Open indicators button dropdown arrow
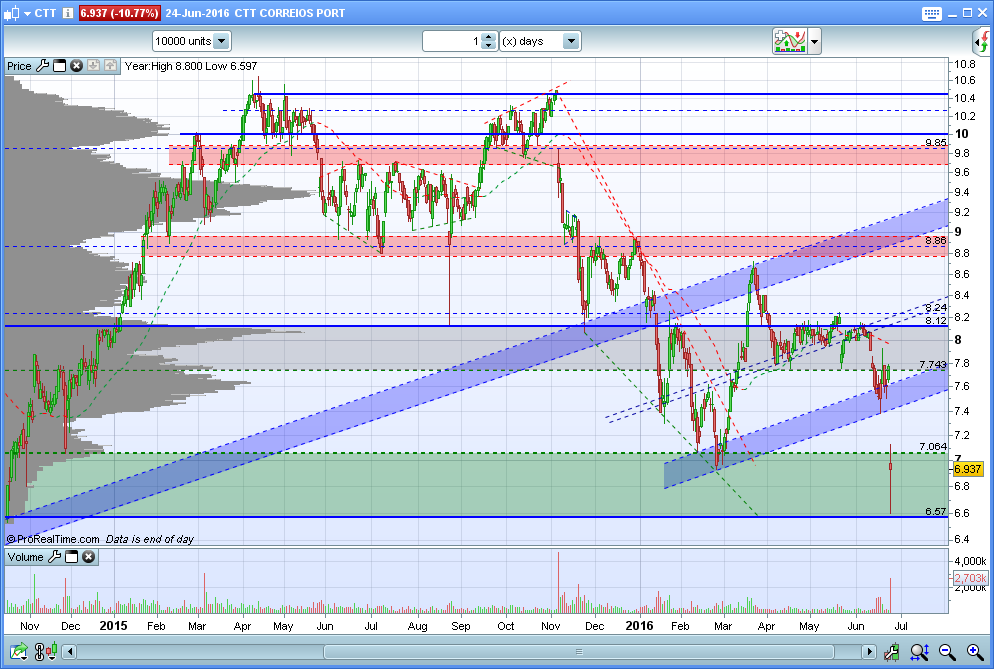The width and height of the screenshot is (994, 669). coord(815,42)
